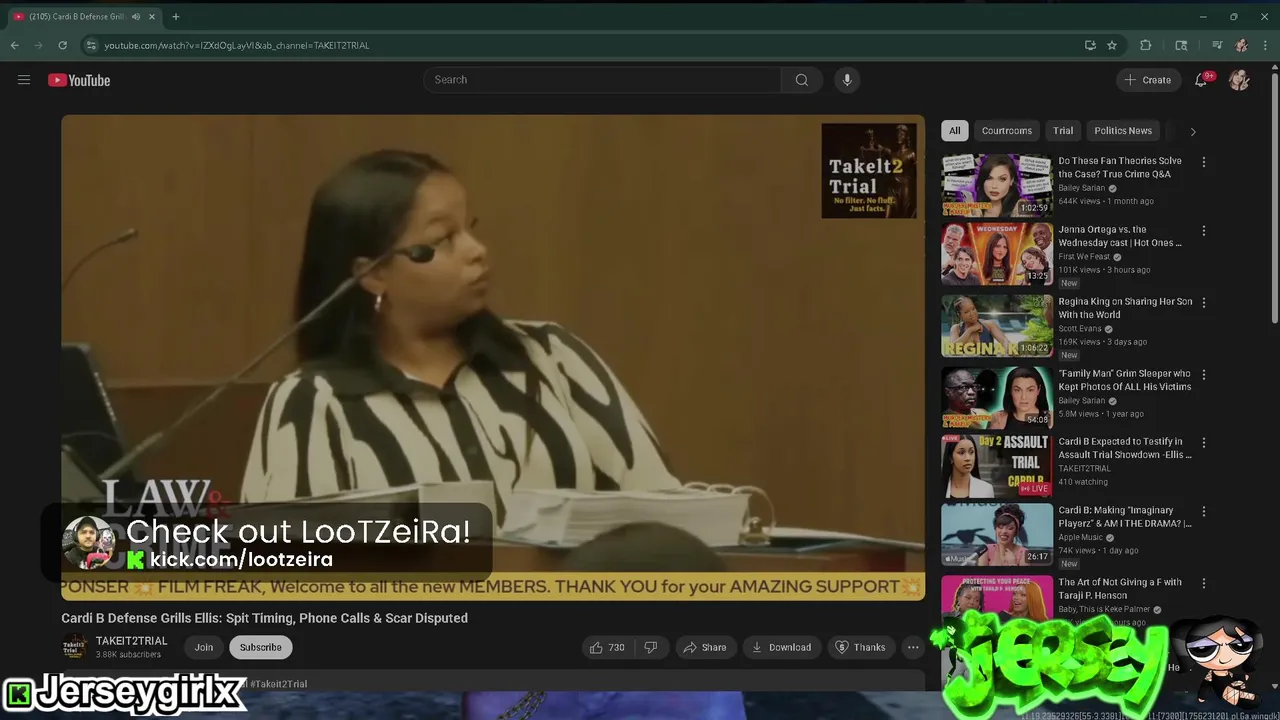The width and height of the screenshot is (1280, 720).
Task: Open Bailey Sarian channel under Fan Theories
Action: click(1081, 188)
